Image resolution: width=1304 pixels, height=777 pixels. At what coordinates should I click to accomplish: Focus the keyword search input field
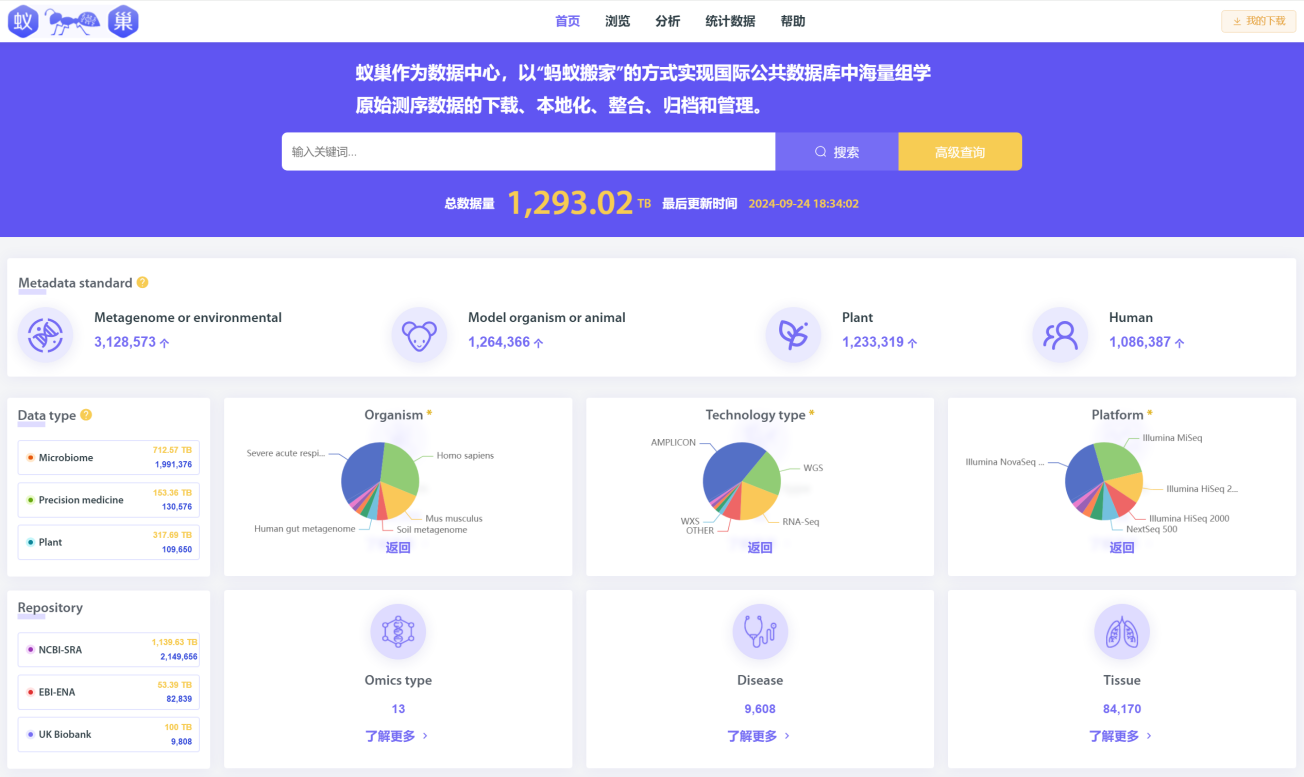click(528, 152)
